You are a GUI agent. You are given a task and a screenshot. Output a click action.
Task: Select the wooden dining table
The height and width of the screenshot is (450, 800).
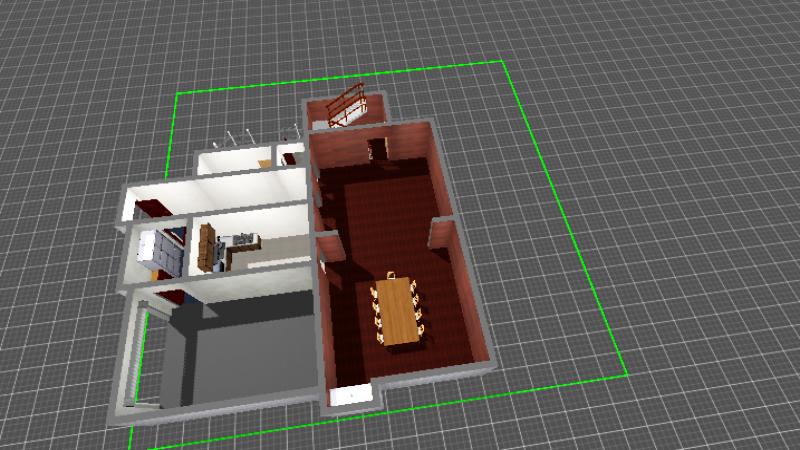[398, 310]
